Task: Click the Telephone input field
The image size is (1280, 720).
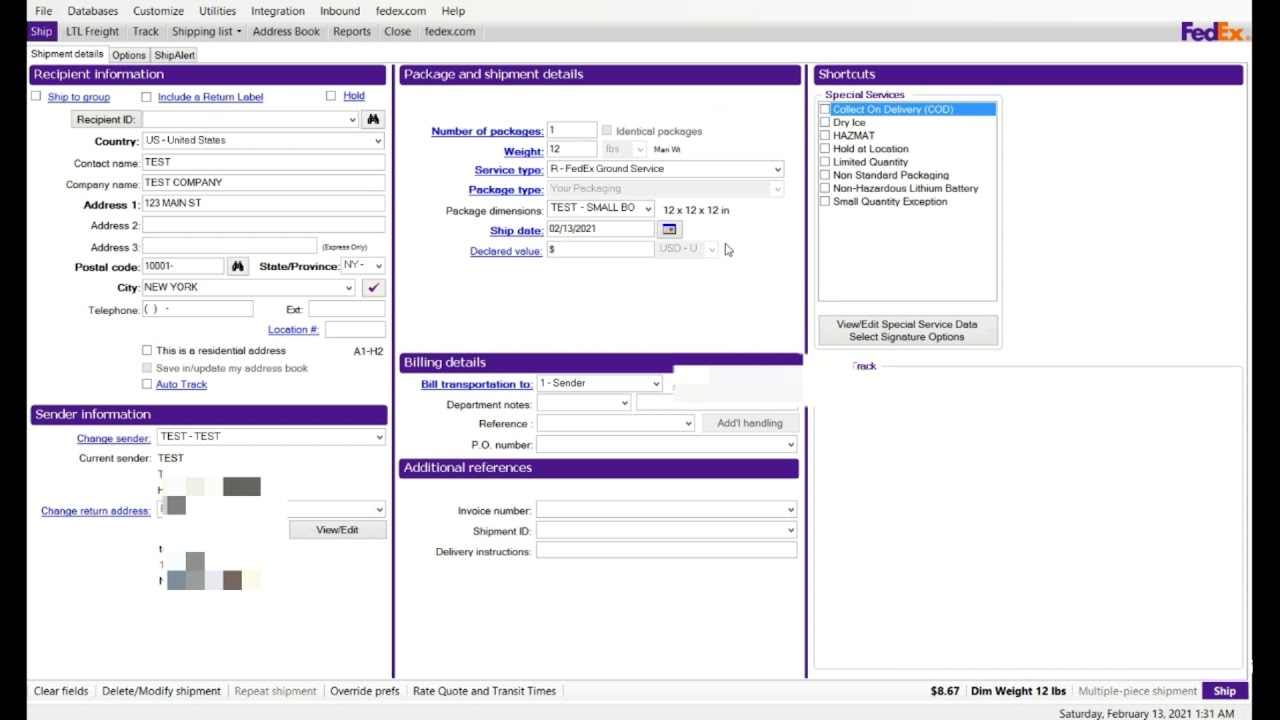Action: [198, 309]
